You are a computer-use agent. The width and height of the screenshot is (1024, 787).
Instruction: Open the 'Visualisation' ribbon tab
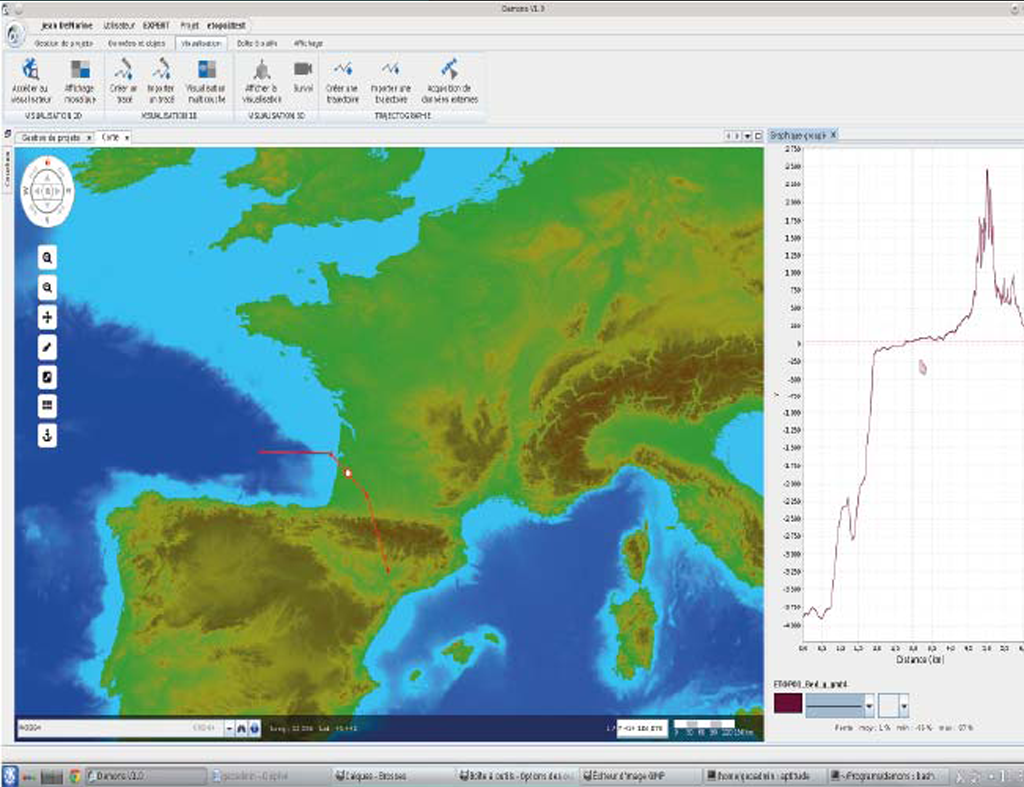[x=201, y=44]
